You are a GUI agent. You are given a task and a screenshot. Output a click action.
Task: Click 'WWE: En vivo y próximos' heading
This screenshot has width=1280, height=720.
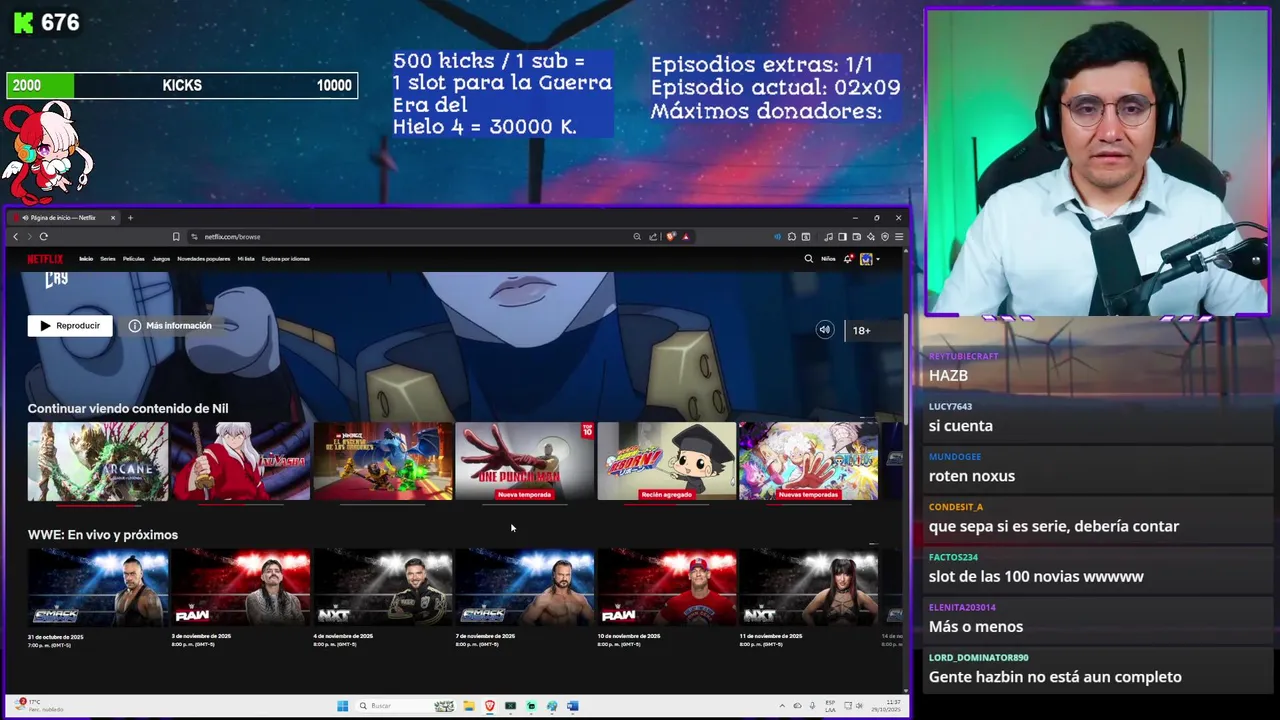[103, 535]
